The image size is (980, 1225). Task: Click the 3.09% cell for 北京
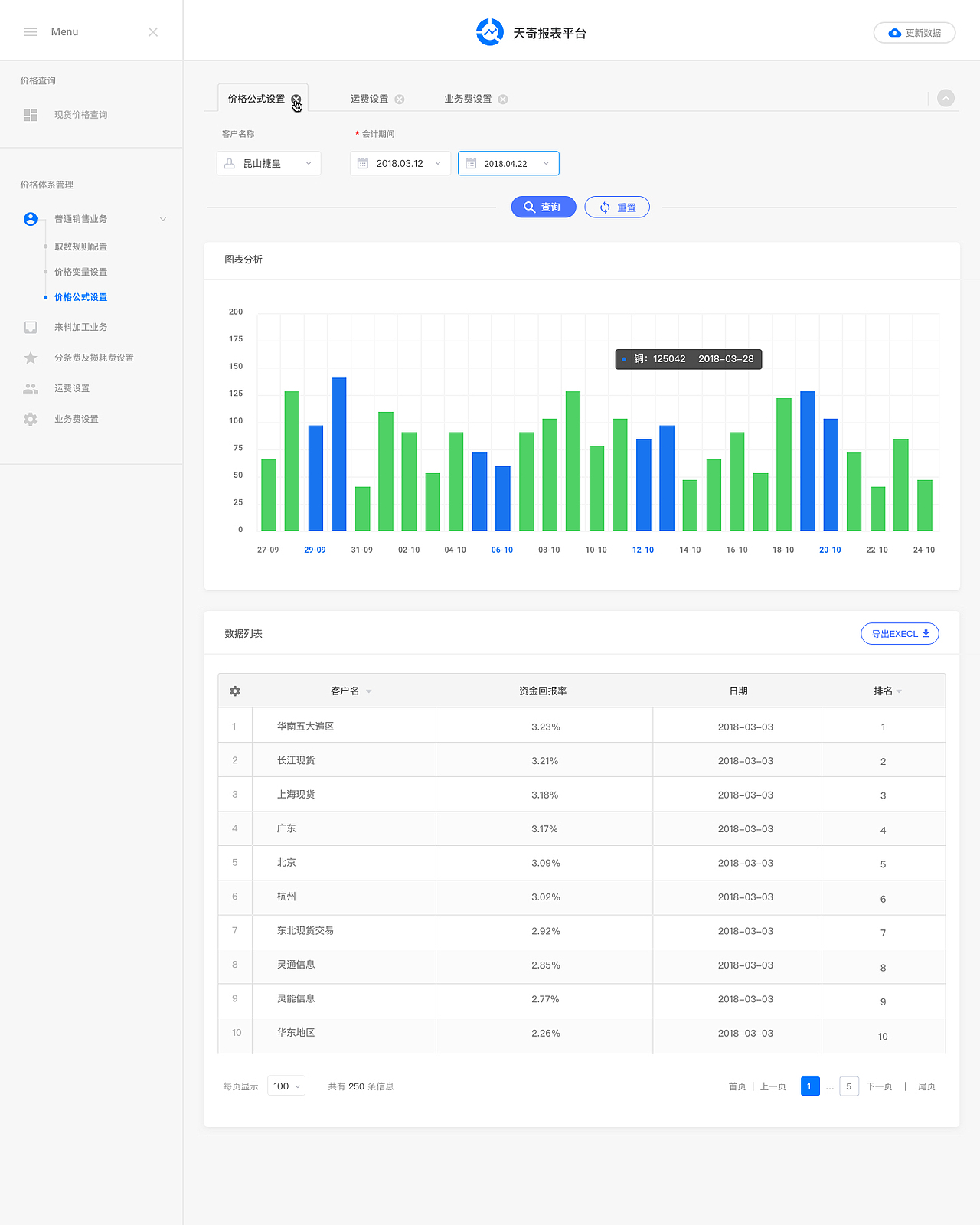[x=546, y=863]
